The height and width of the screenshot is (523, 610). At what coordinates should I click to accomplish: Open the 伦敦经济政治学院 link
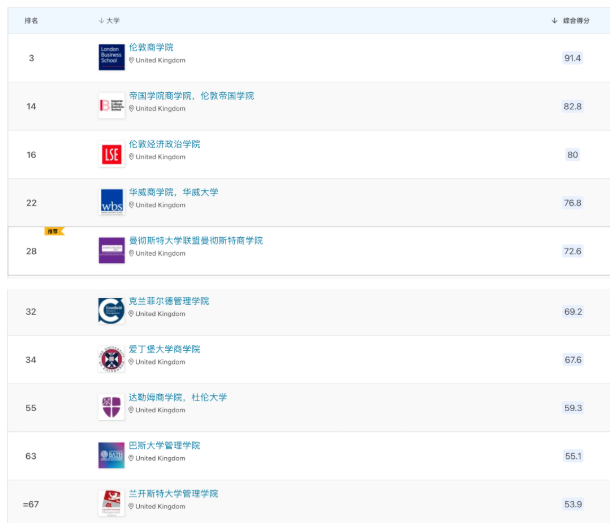point(165,144)
